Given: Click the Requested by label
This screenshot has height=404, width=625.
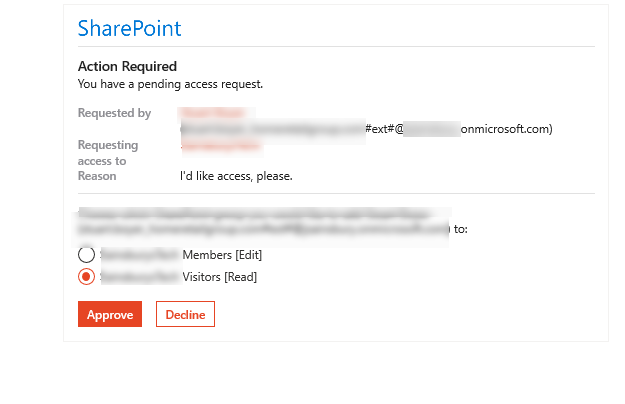Looking at the screenshot, I should tap(114, 113).
